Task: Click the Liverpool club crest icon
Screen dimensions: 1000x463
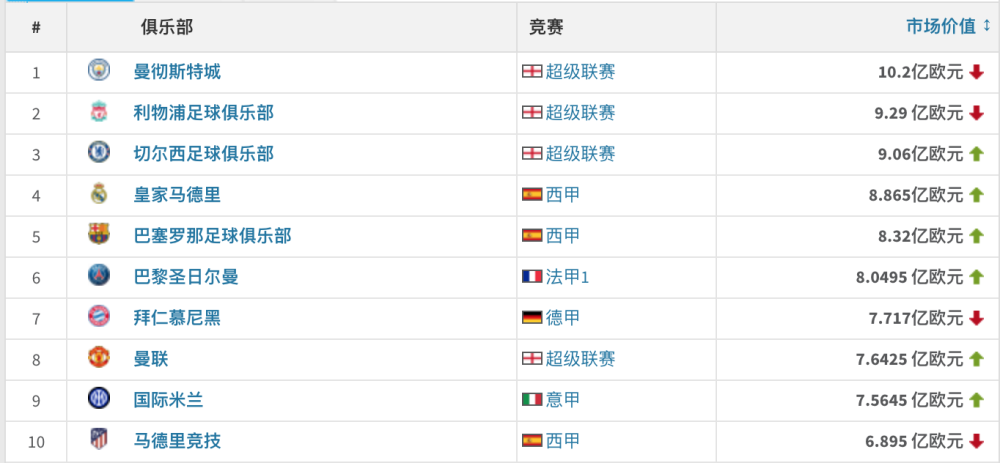Action: click(x=99, y=112)
